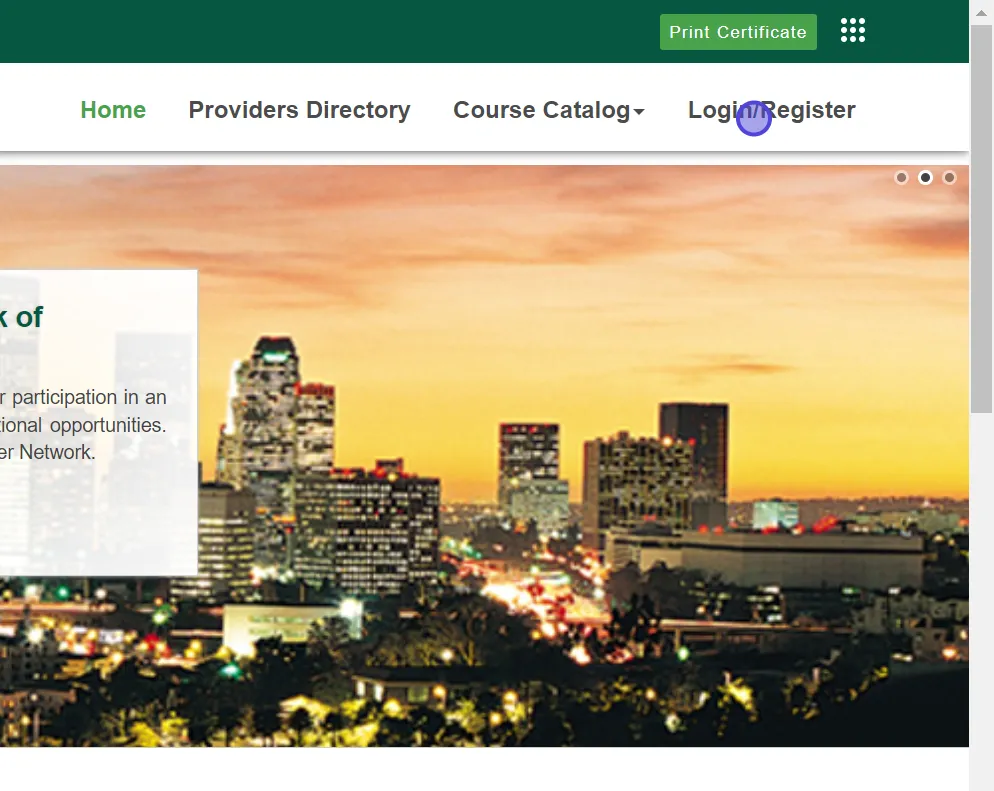The width and height of the screenshot is (994, 791).
Task: Click the Print Certificate button
Action: point(738,32)
